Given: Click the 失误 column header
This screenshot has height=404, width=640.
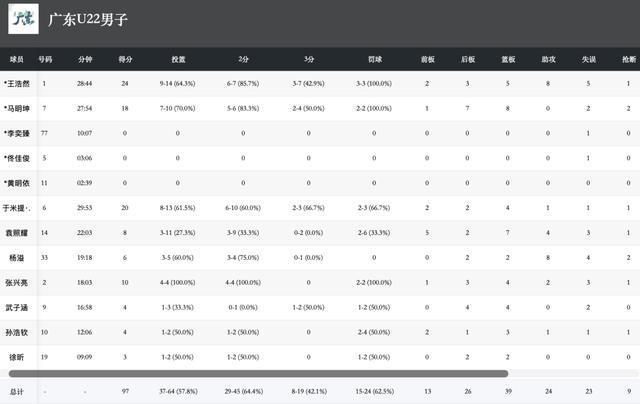Looking at the screenshot, I should [588, 59].
